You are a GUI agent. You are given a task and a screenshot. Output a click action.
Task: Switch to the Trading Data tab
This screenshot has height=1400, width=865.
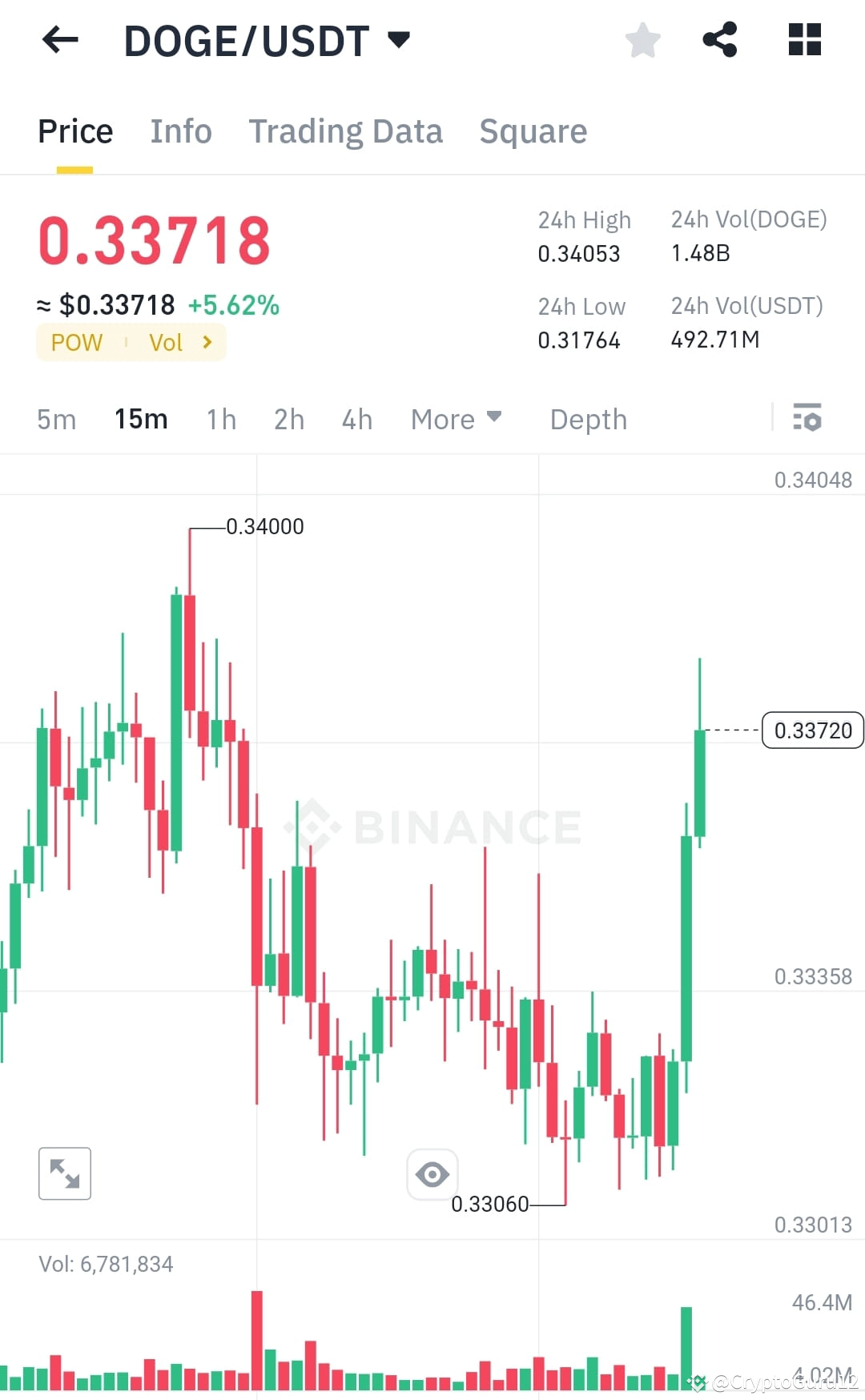(346, 131)
